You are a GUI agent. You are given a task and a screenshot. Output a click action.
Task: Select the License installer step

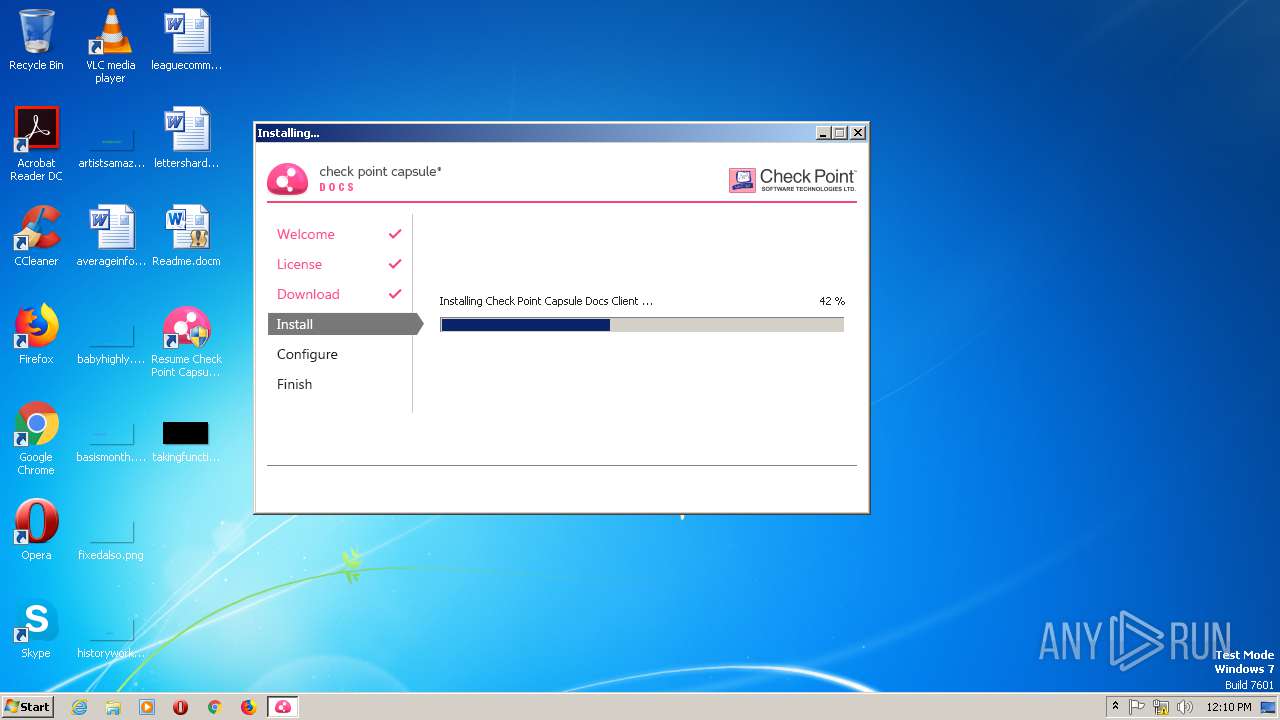point(299,264)
